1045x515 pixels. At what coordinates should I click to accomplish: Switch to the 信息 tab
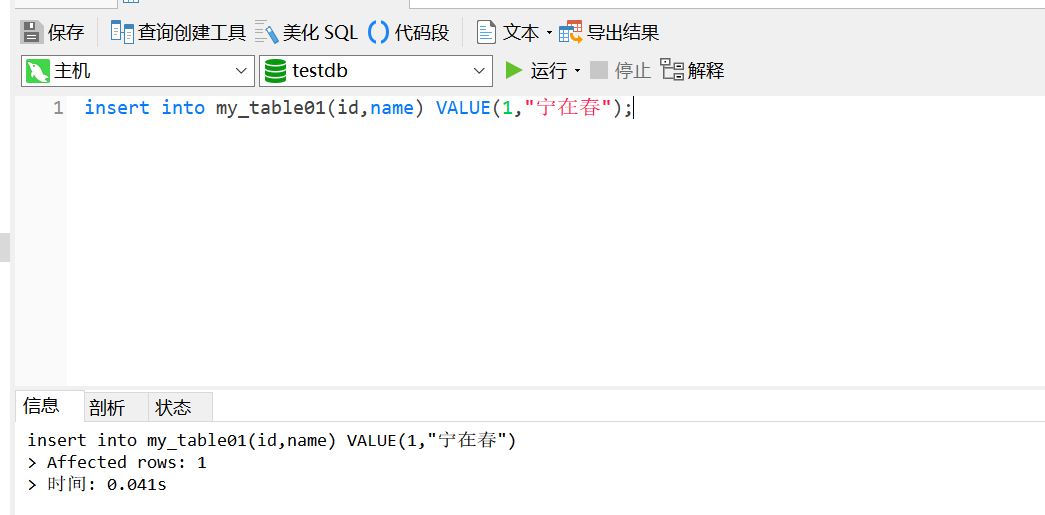click(x=50, y=406)
